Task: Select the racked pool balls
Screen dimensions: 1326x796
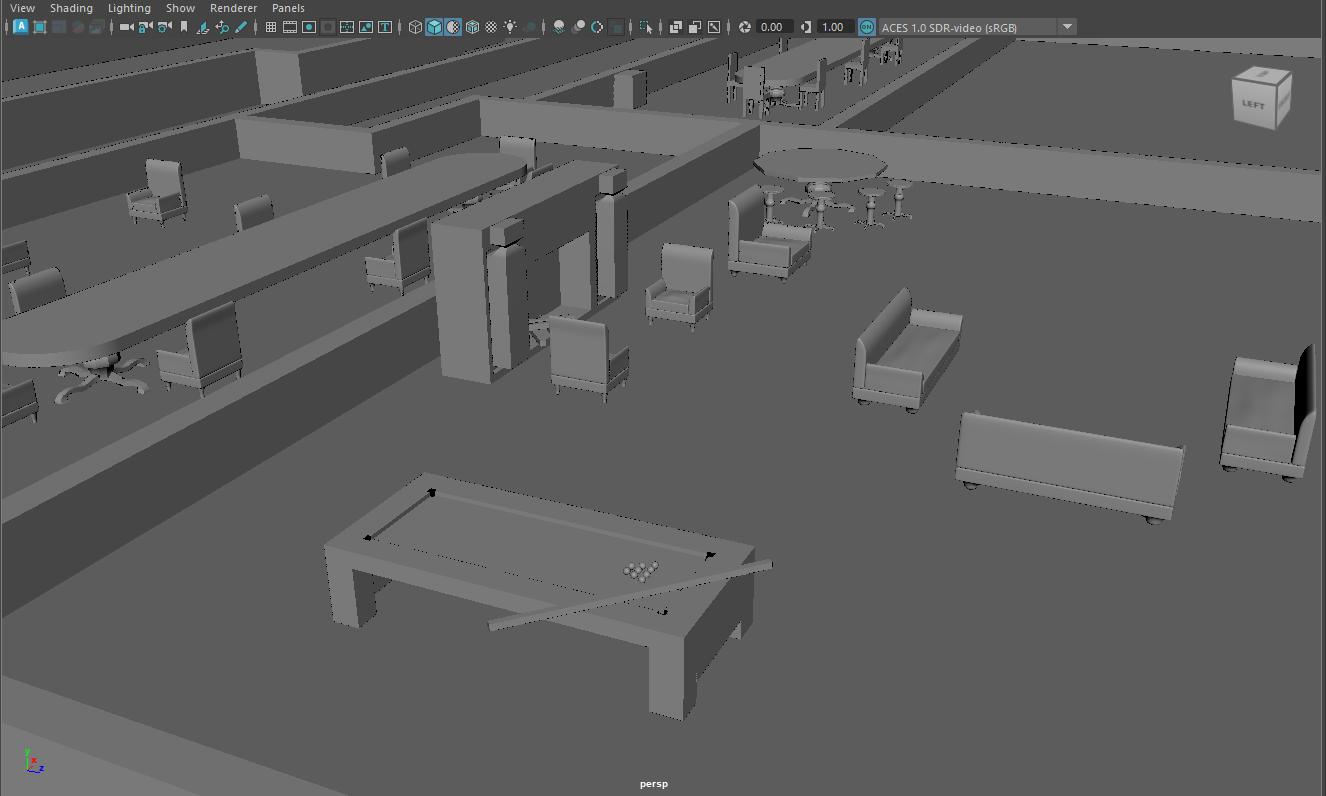Action: 641,570
